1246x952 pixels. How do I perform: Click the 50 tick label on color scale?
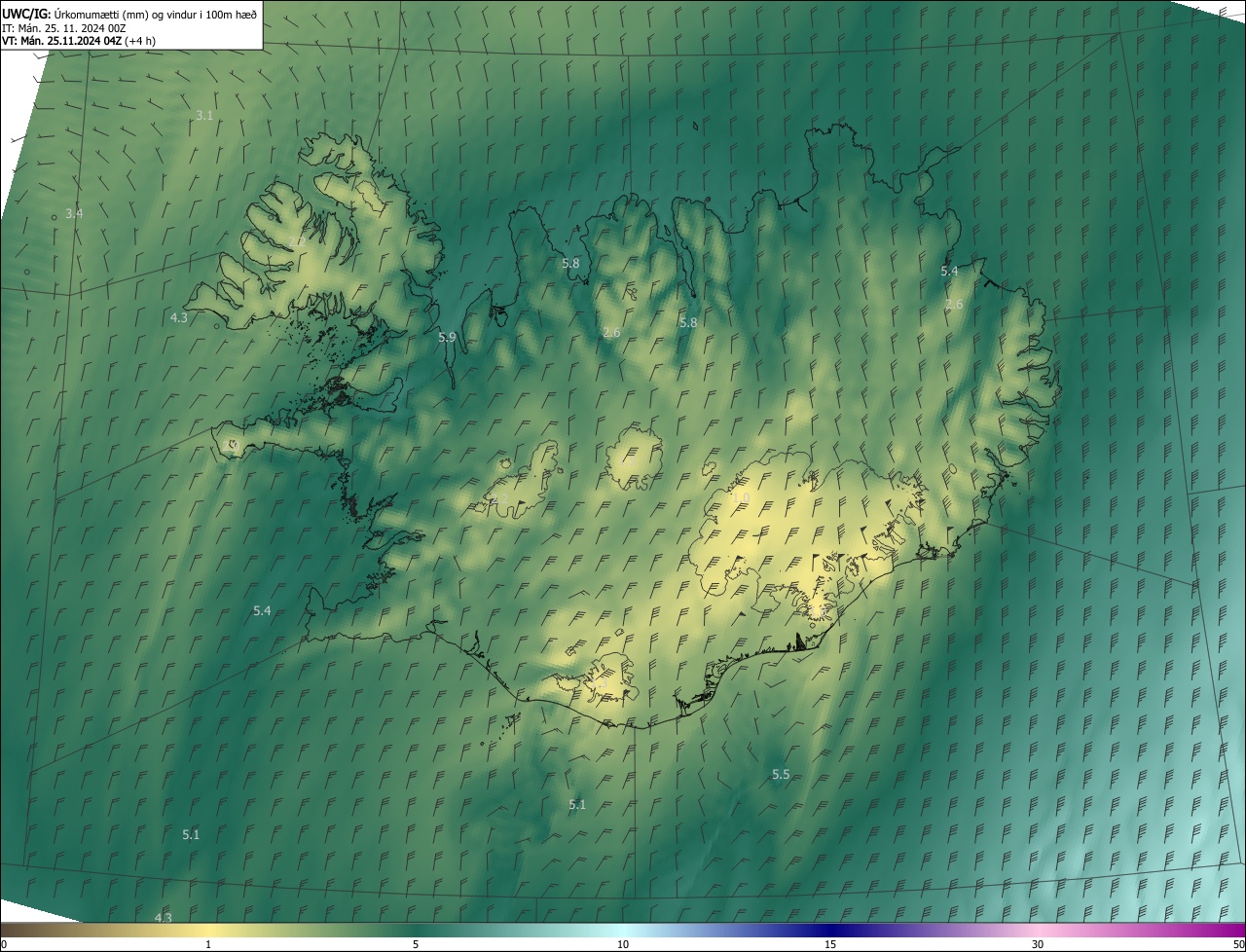pyautogui.click(x=1238, y=944)
